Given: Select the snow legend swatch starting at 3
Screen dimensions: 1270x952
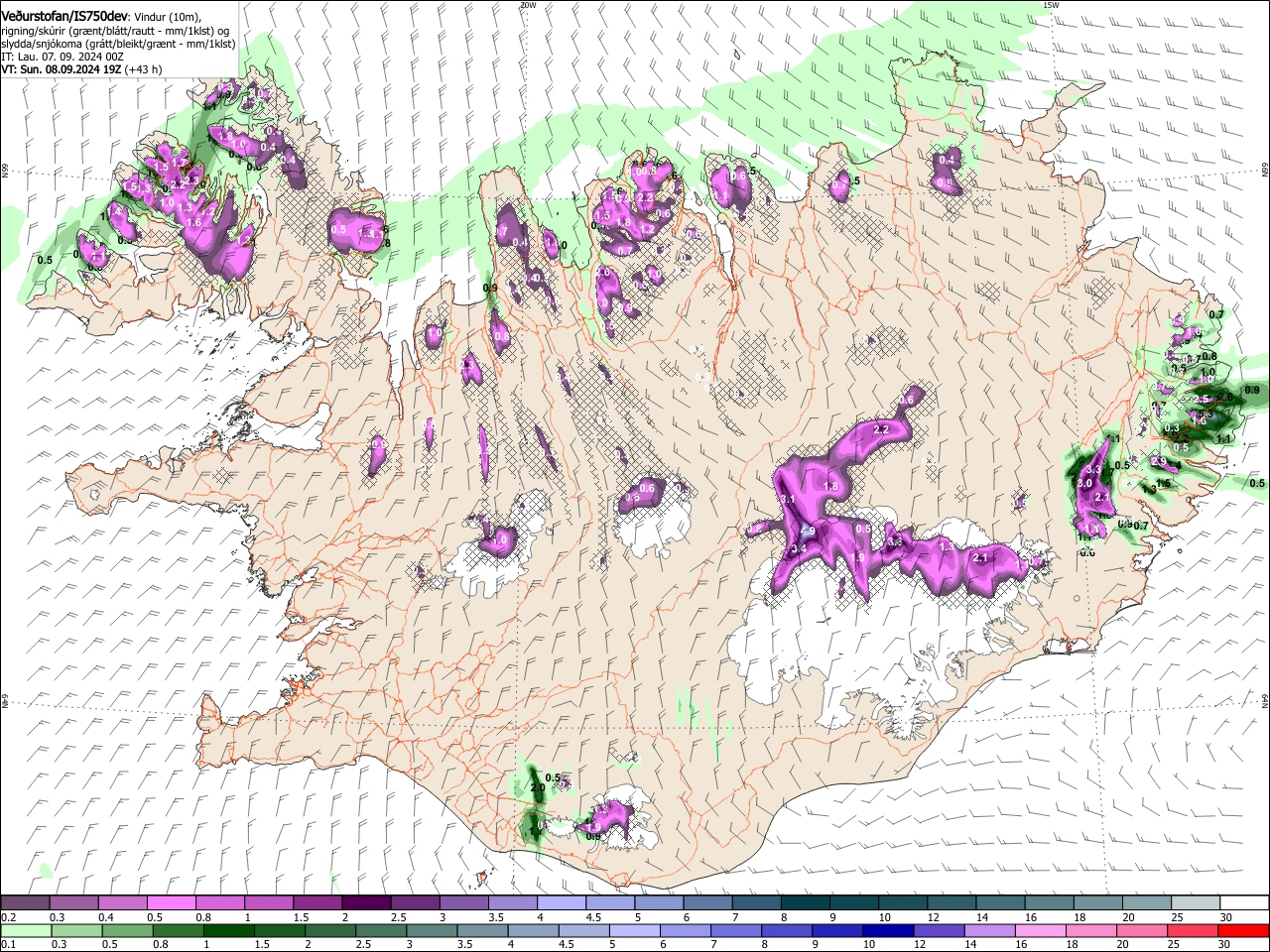Looking at the screenshot, I should pyautogui.click(x=463, y=903).
